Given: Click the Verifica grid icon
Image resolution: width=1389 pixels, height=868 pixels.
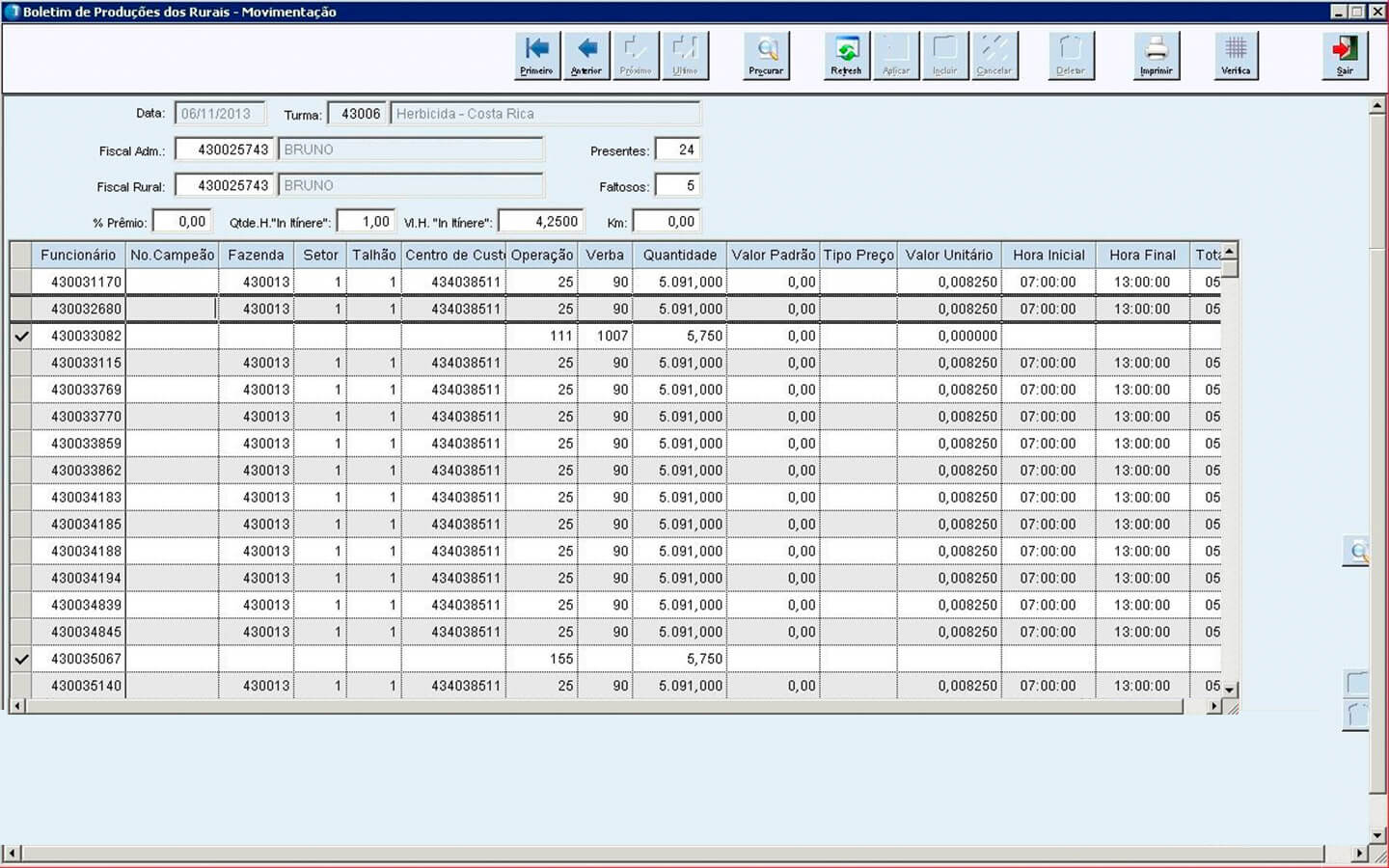Looking at the screenshot, I should [1236, 55].
